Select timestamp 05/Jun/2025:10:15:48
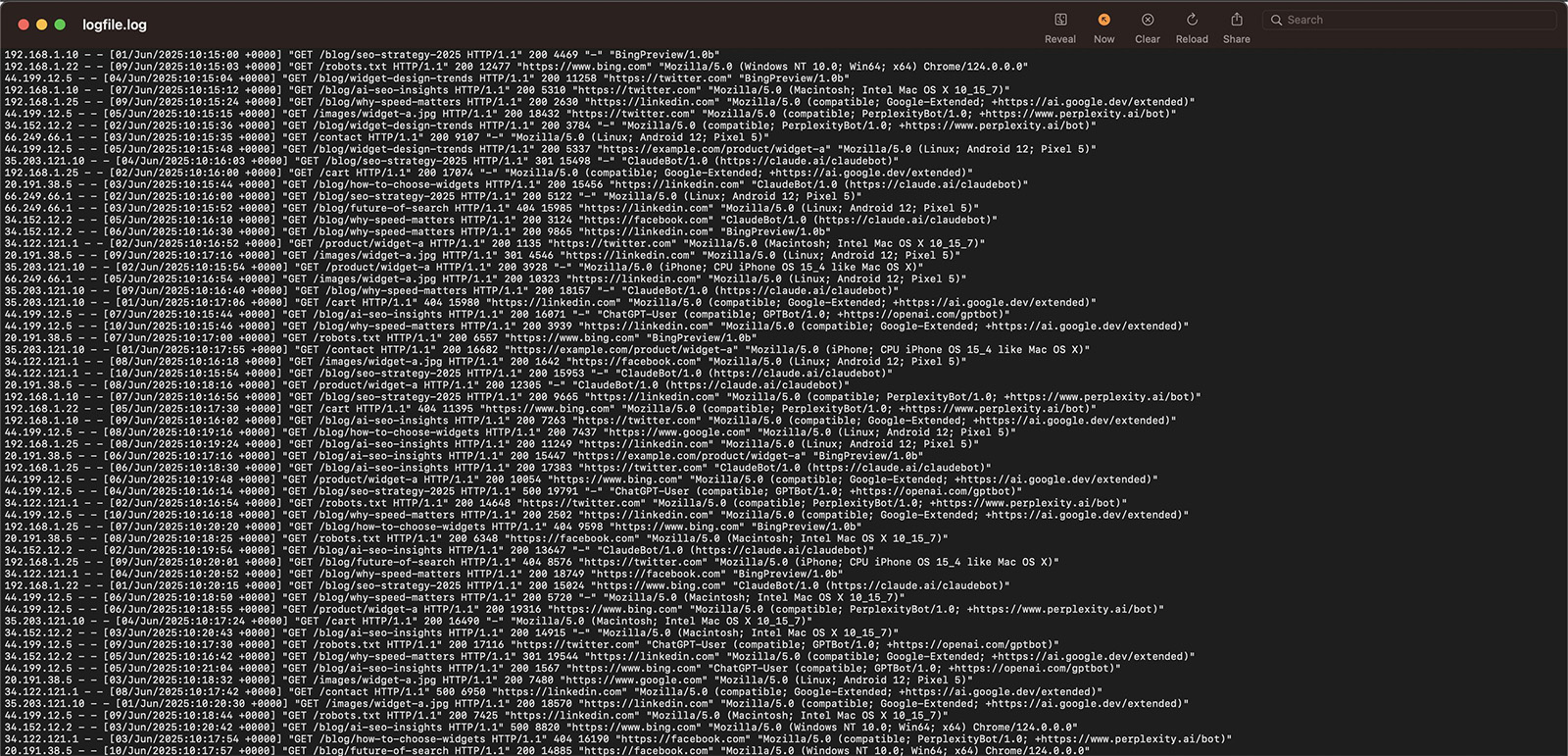 [x=171, y=149]
